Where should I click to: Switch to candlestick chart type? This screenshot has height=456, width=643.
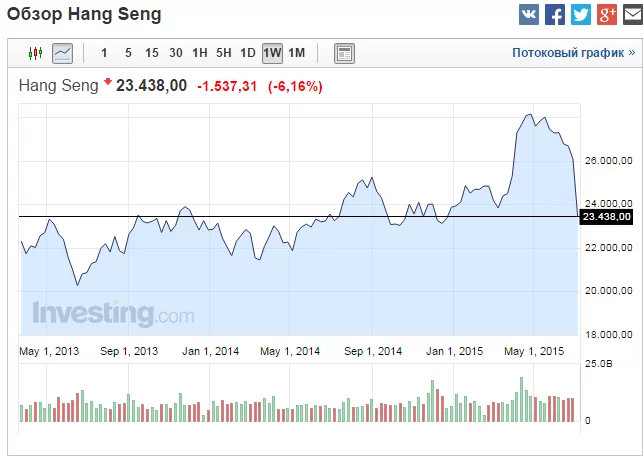pyautogui.click(x=36, y=52)
